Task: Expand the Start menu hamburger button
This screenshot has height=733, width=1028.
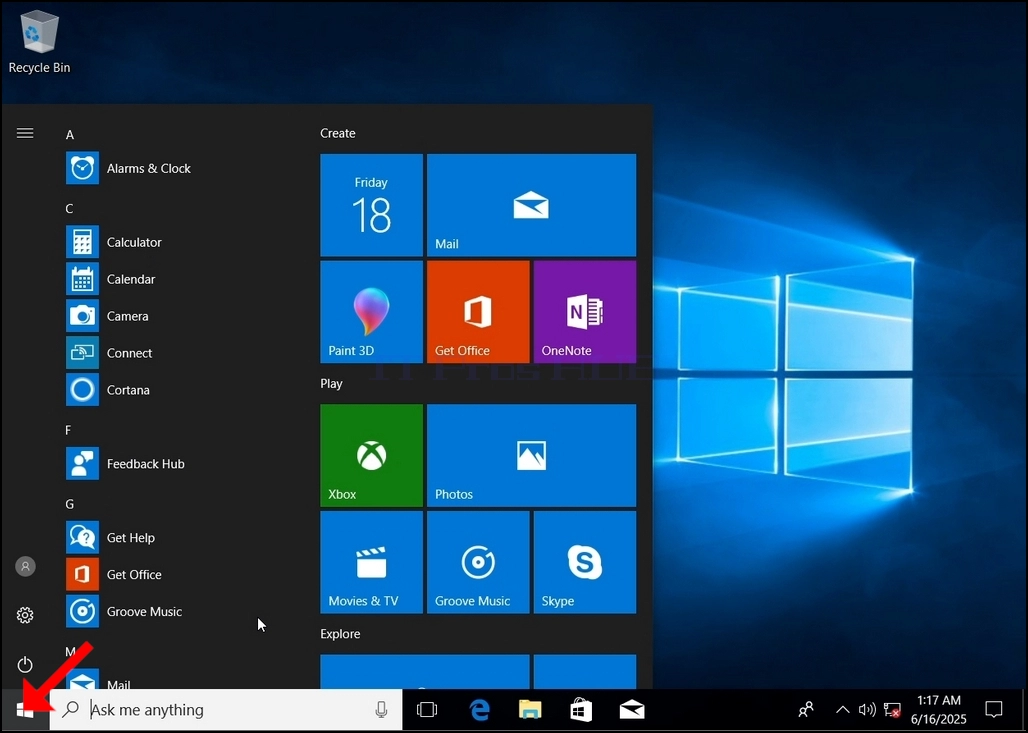Action: (x=25, y=134)
